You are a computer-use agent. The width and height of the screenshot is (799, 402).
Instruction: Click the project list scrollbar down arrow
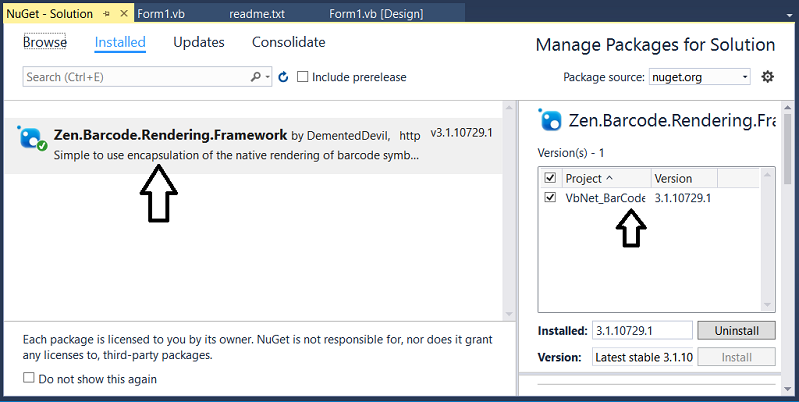tap(767, 305)
